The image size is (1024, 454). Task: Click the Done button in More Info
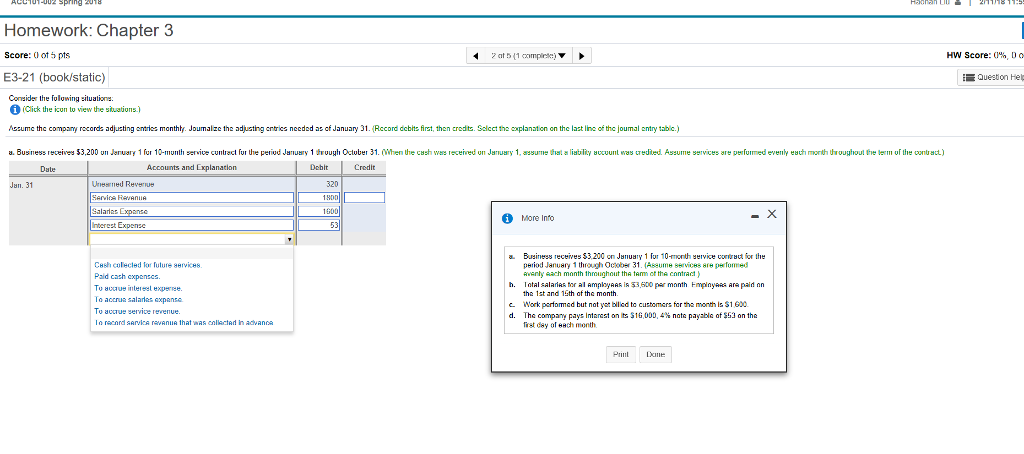[x=655, y=354]
